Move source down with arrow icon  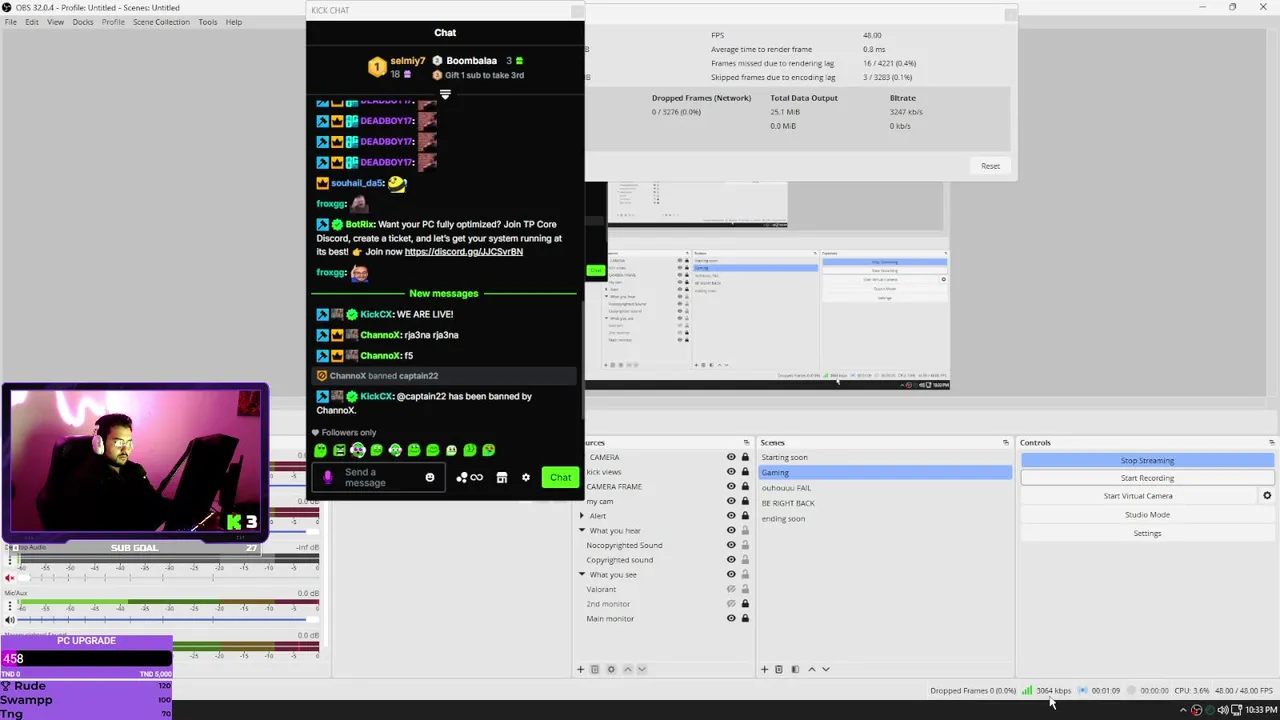point(641,669)
